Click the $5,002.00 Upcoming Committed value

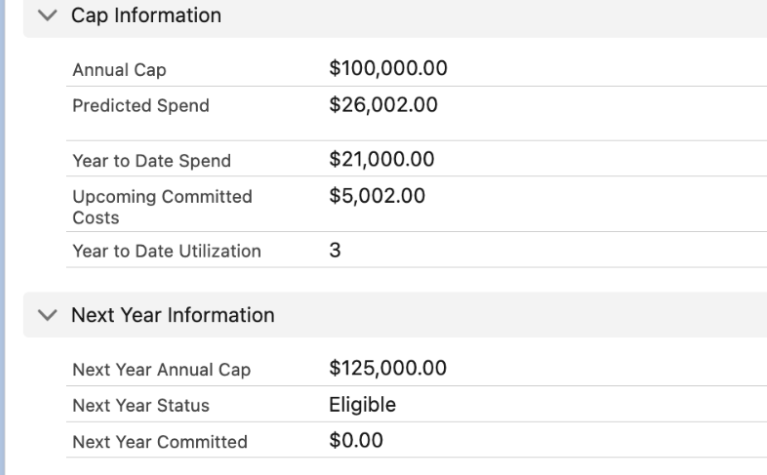(x=378, y=196)
